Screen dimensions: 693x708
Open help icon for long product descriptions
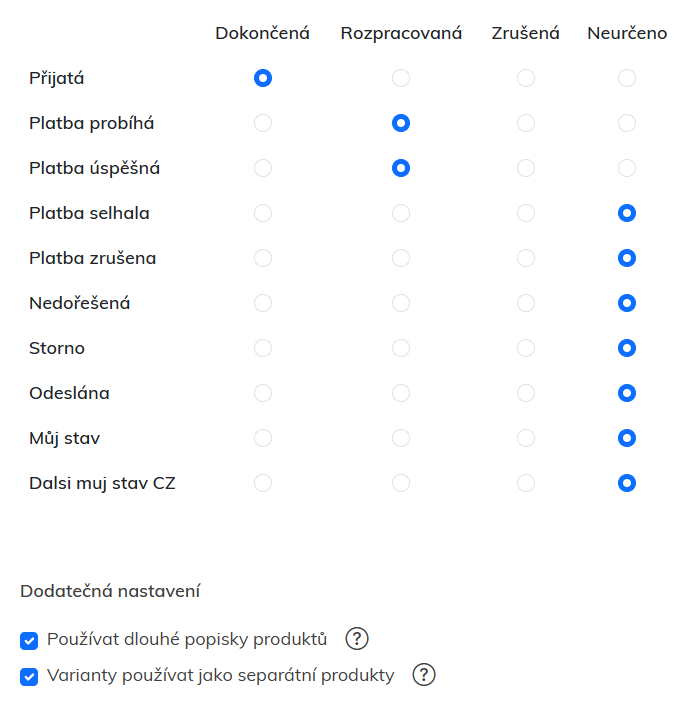click(x=357, y=639)
